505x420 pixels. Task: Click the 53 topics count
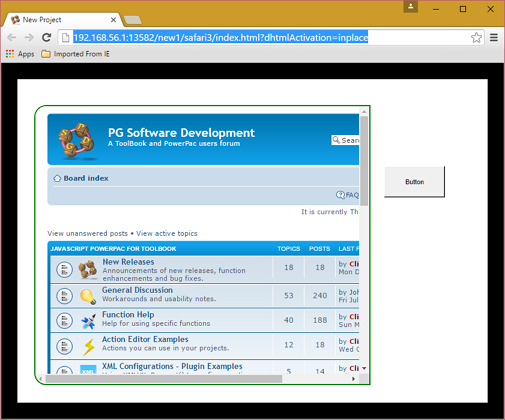289,296
